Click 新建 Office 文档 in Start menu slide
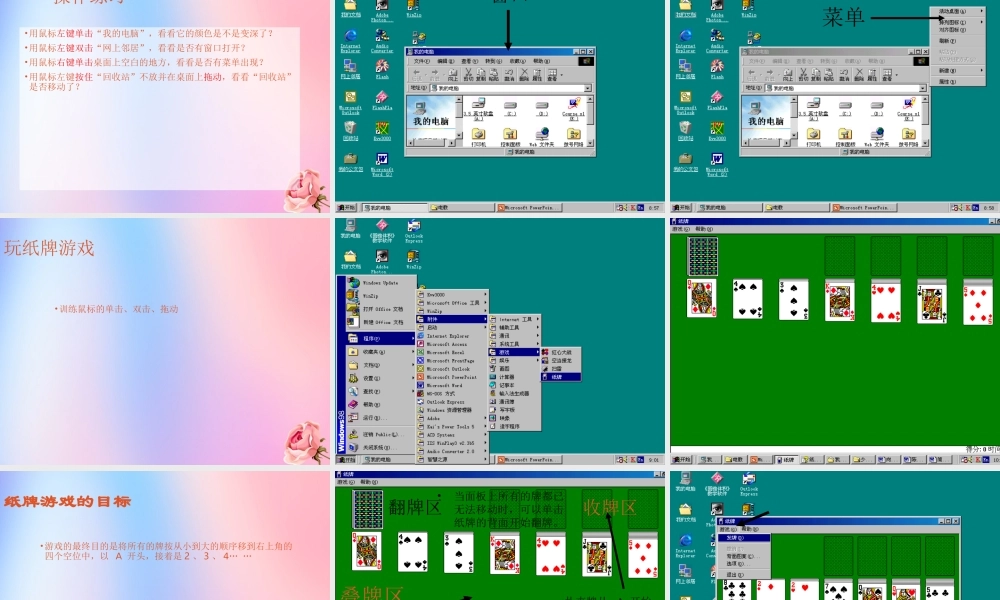The width and height of the screenshot is (1000, 600). click(x=381, y=322)
